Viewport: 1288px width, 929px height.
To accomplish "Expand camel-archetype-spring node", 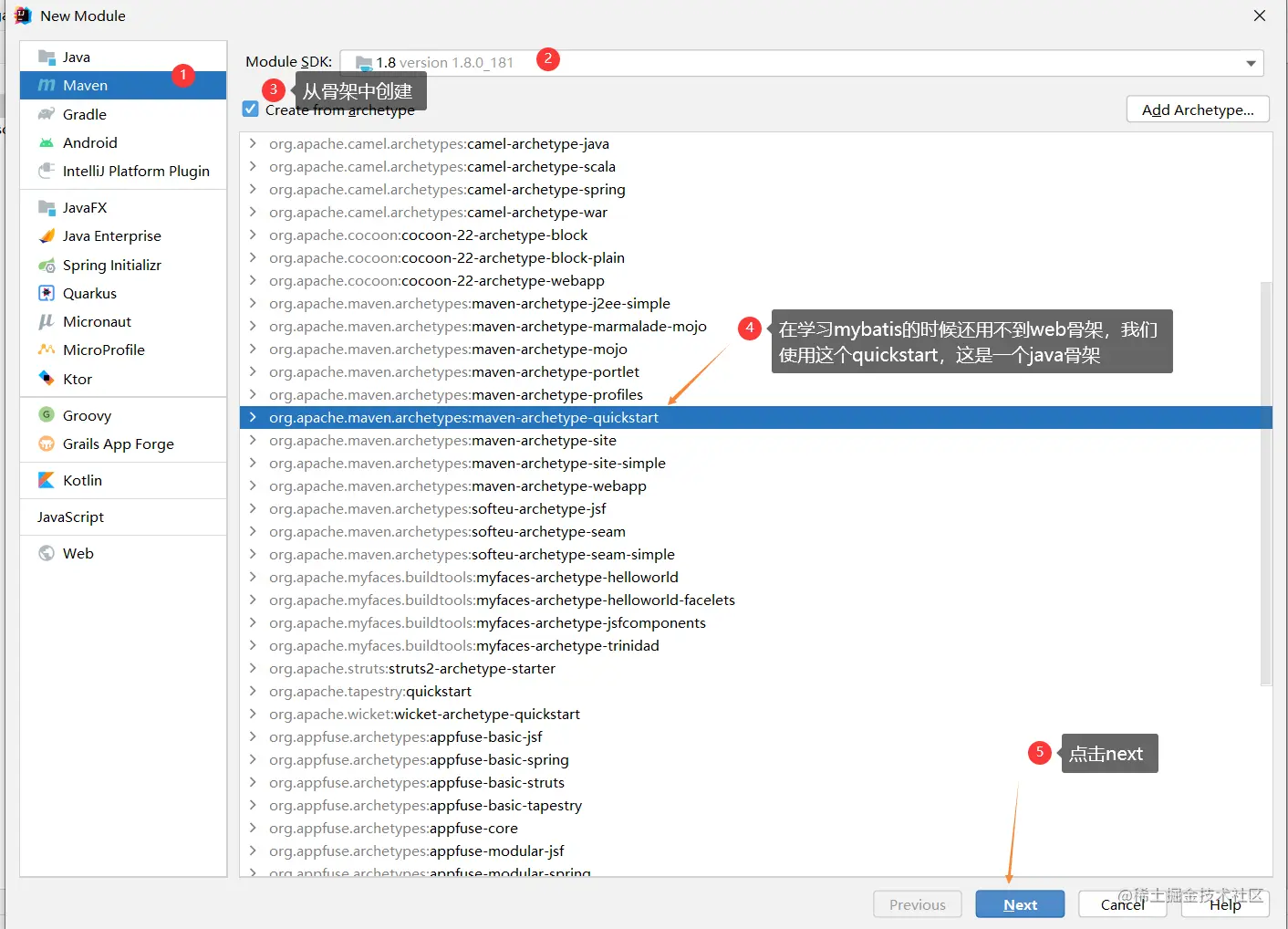I will [x=253, y=189].
